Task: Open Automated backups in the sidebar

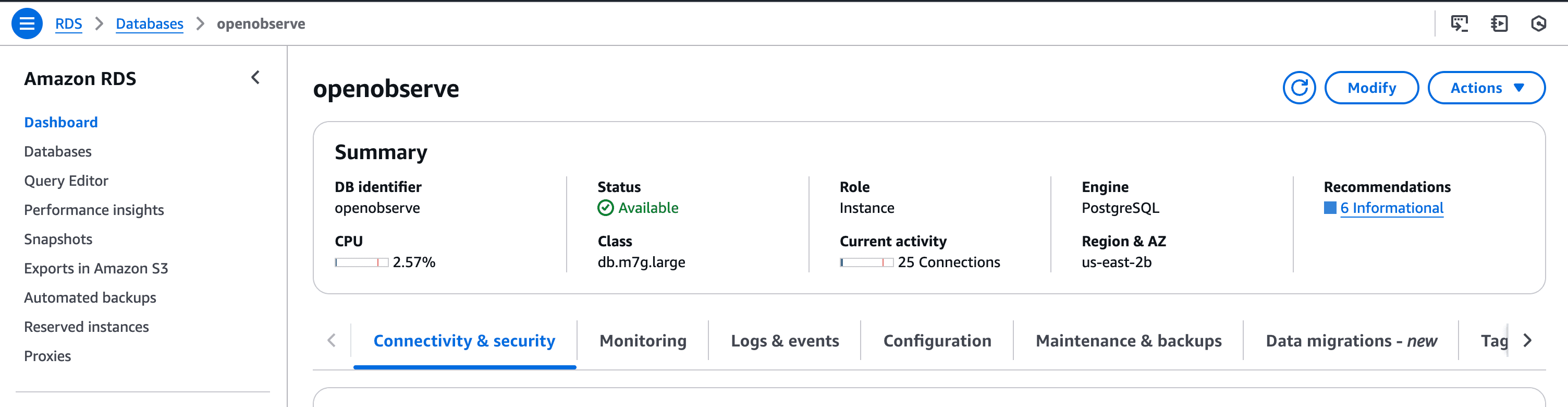Action: click(x=90, y=297)
